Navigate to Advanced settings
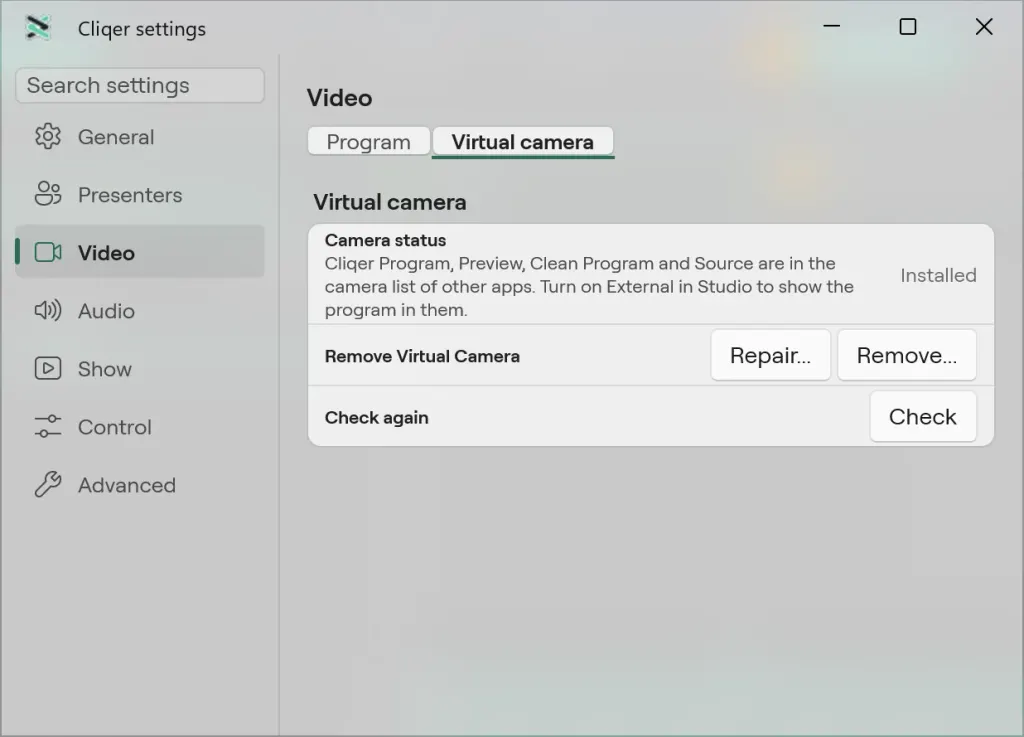This screenshot has width=1024, height=737. point(140,485)
